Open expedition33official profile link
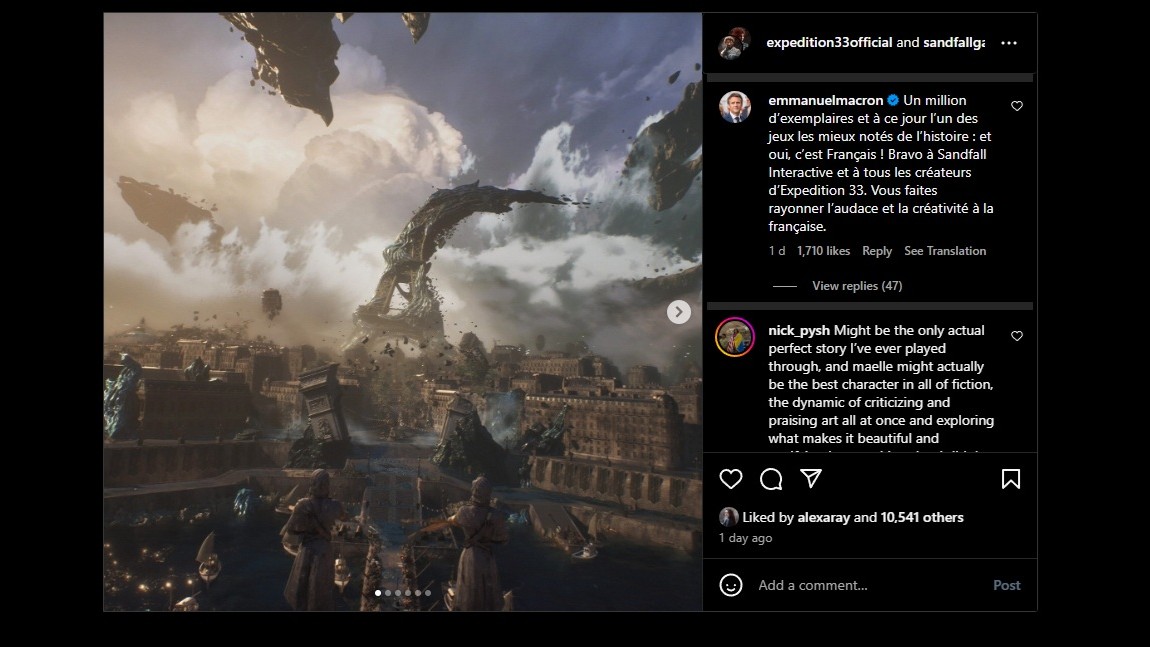The width and height of the screenshot is (1150, 647). point(829,43)
